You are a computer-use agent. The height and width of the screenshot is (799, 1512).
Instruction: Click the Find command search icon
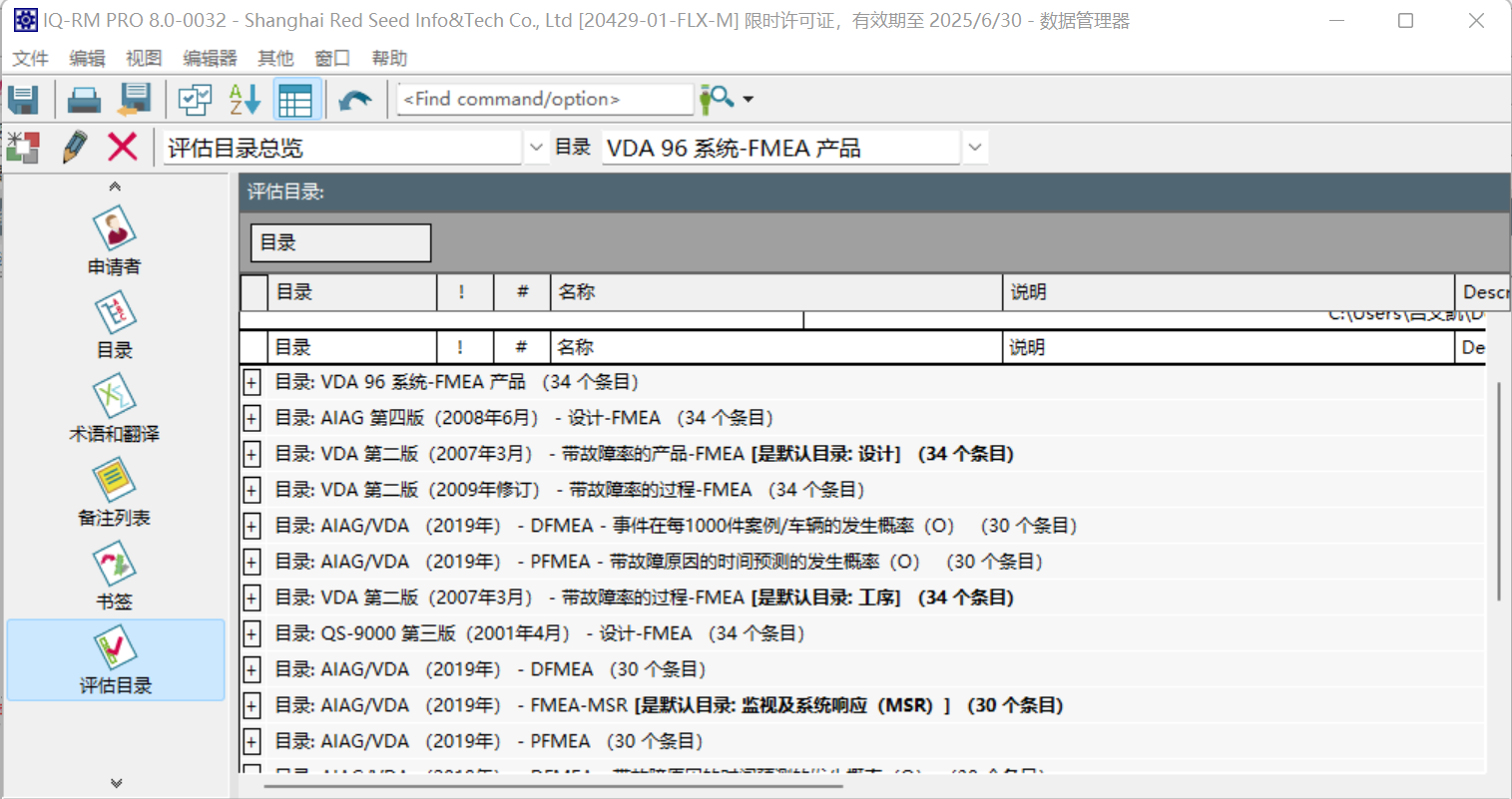pos(717,99)
